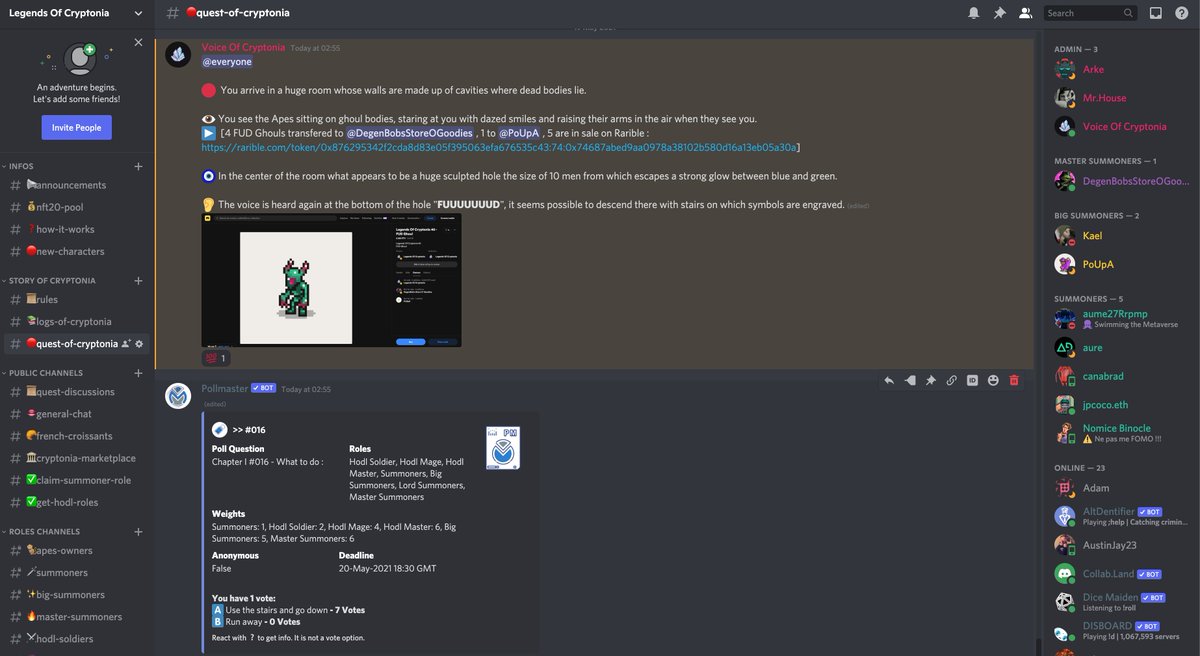The width and height of the screenshot is (1200, 656).
Task: Add channel to STORY OF CRYPTONIA category
Action: tap(138, 281)
